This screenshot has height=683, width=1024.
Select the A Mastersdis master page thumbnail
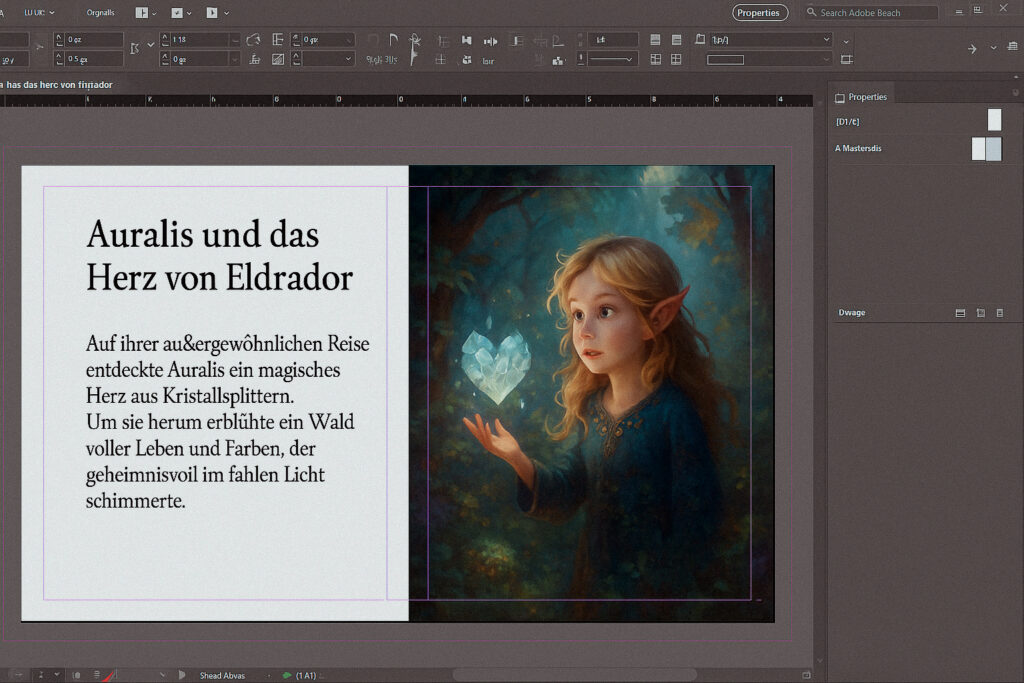pos(986,149)
